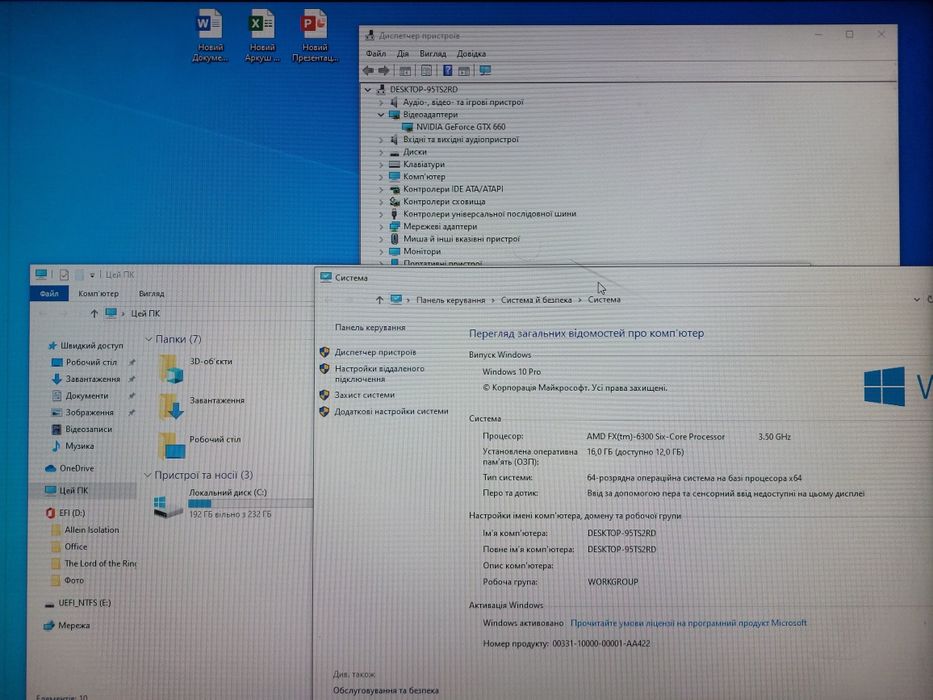933x700 pixels.
Task: Collapse the Пристрої та носії (3) group
Action: click(148, 475)
